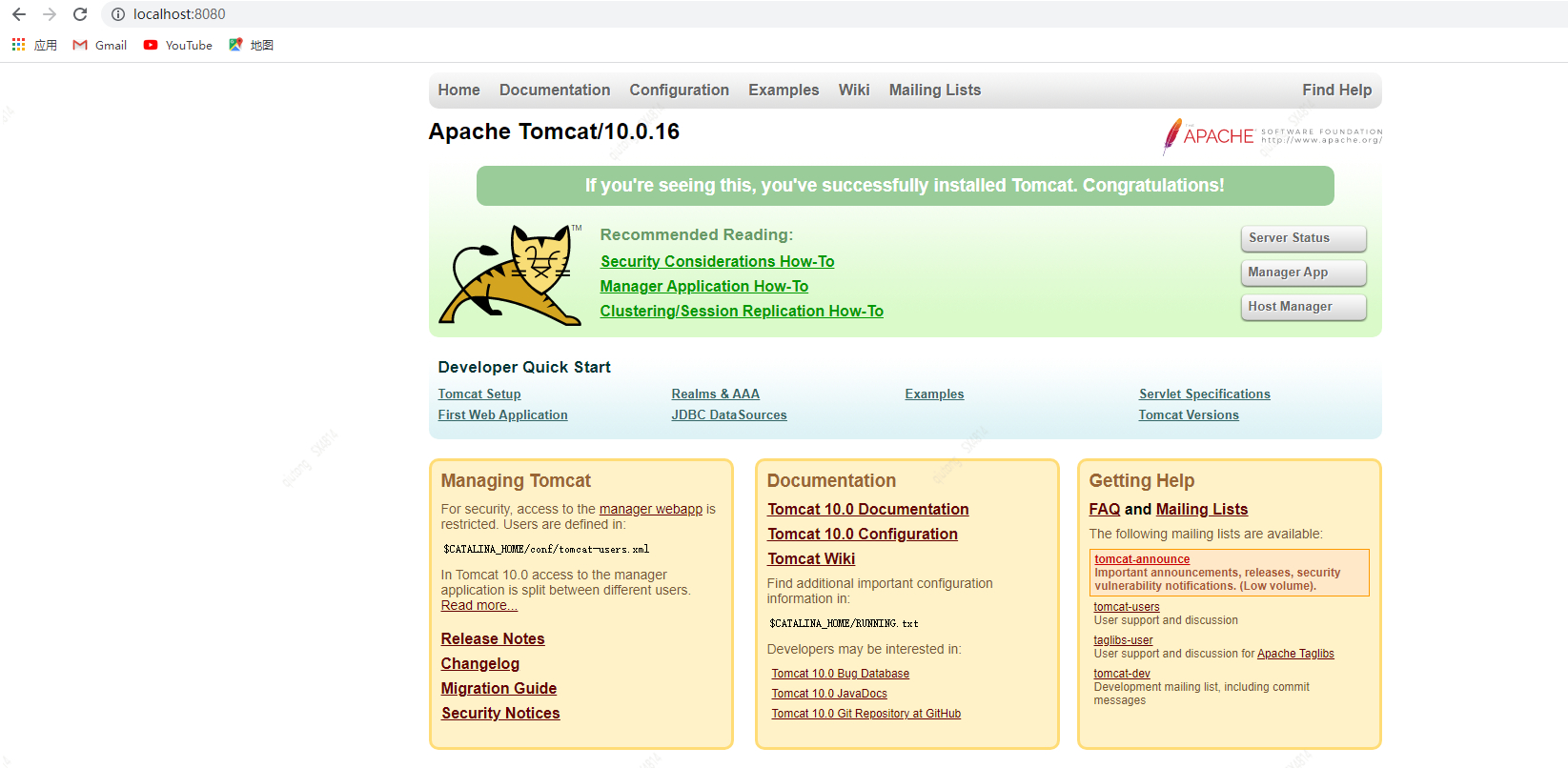Open the taglibs-user mailing list link
1568x768 pixels.
point(1123,640)
